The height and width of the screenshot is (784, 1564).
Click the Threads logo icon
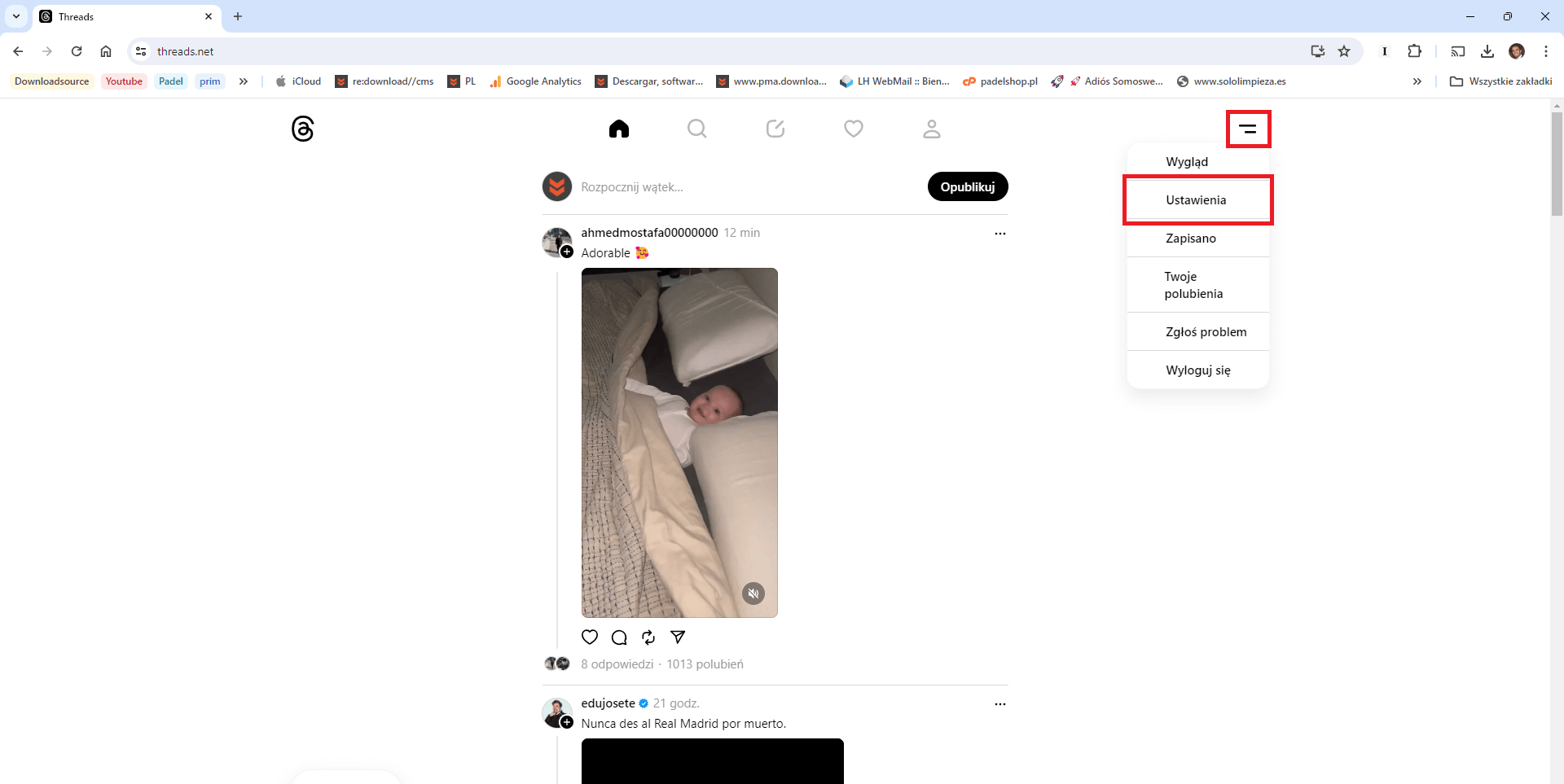303,129
